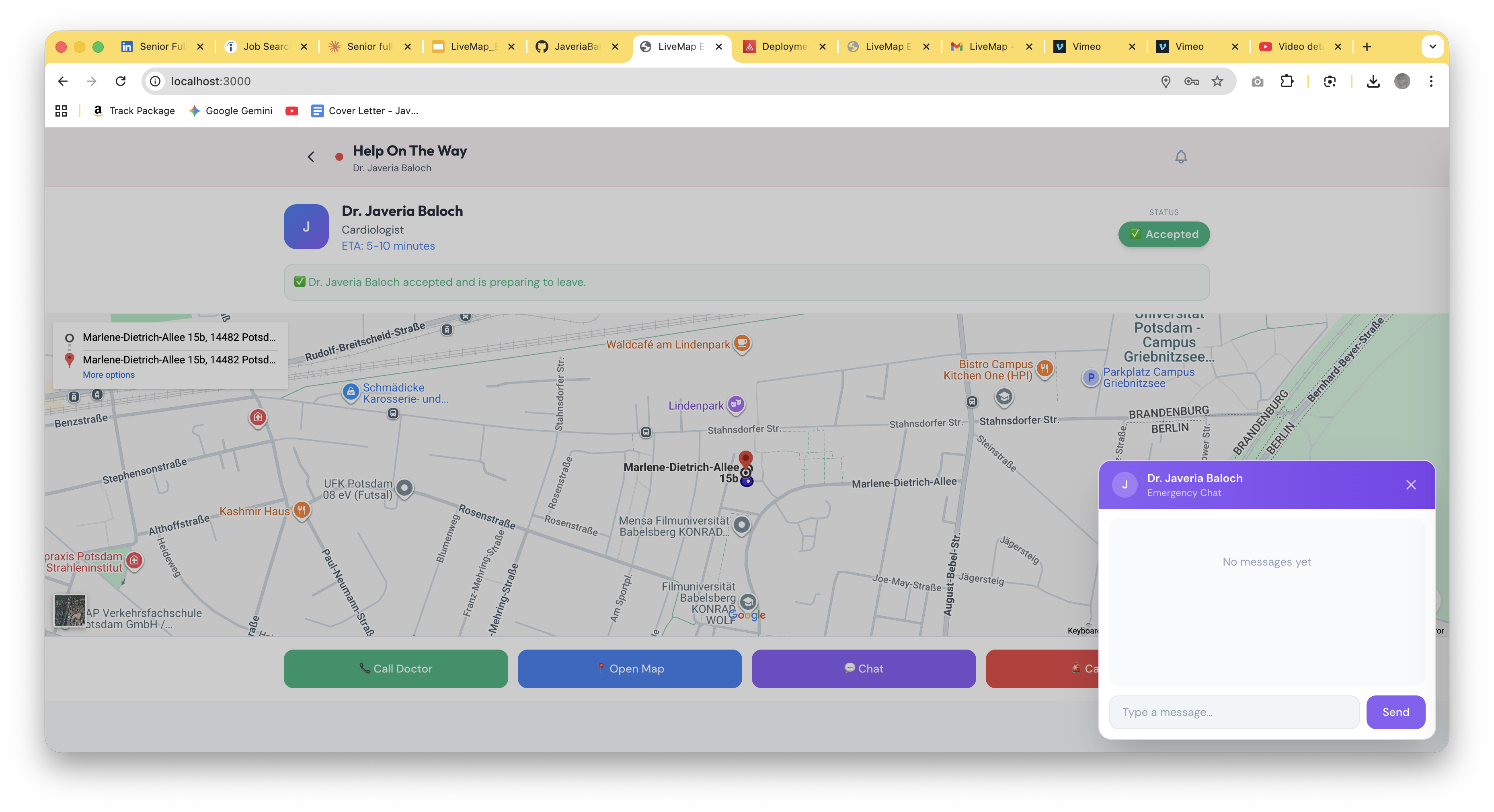Screen dimensions: 1494x812
Task: Click the Send button in chat
Action: click(1395, 712)
